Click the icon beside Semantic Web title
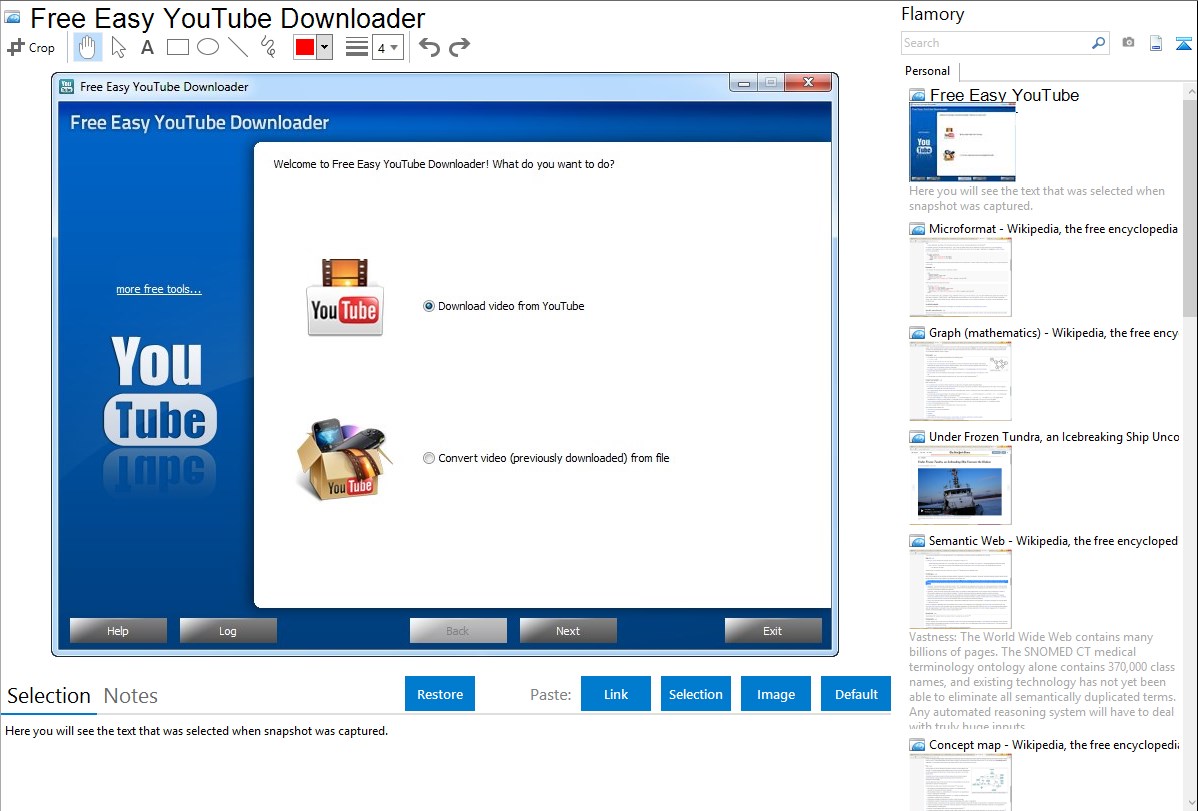Screen dimensions: 1198x811 pos(917,541)
